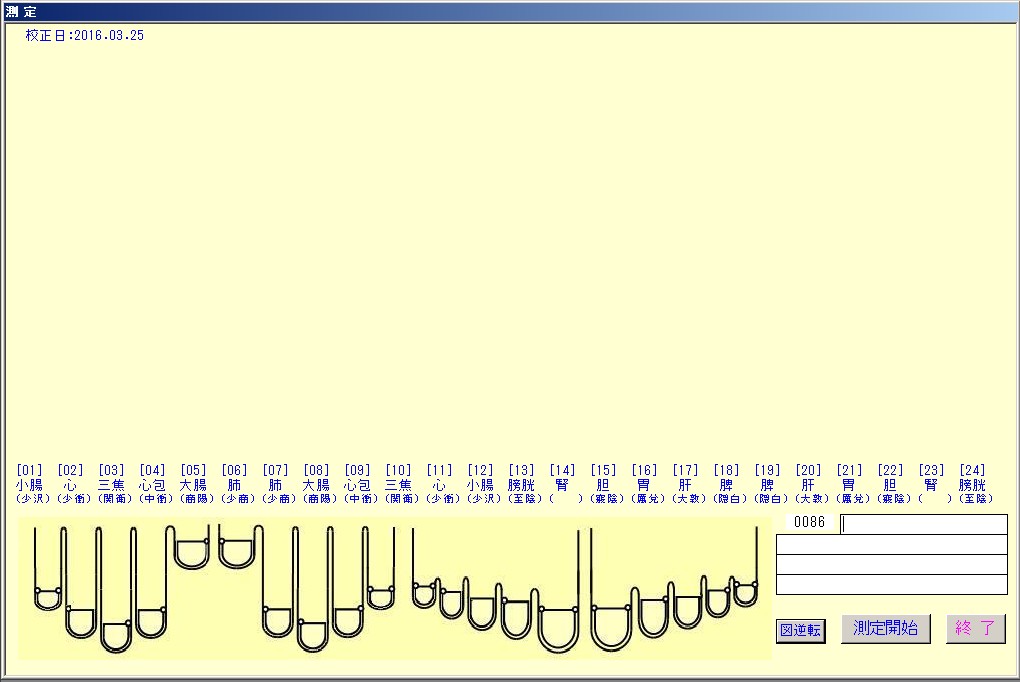Click the [11] 心 point label
The image size is (1020, 682).
(x=439, y=484)
